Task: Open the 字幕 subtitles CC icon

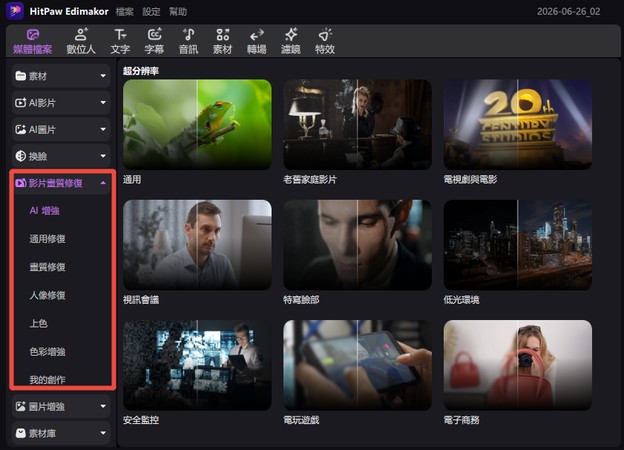Action: [x=154, y=35]
